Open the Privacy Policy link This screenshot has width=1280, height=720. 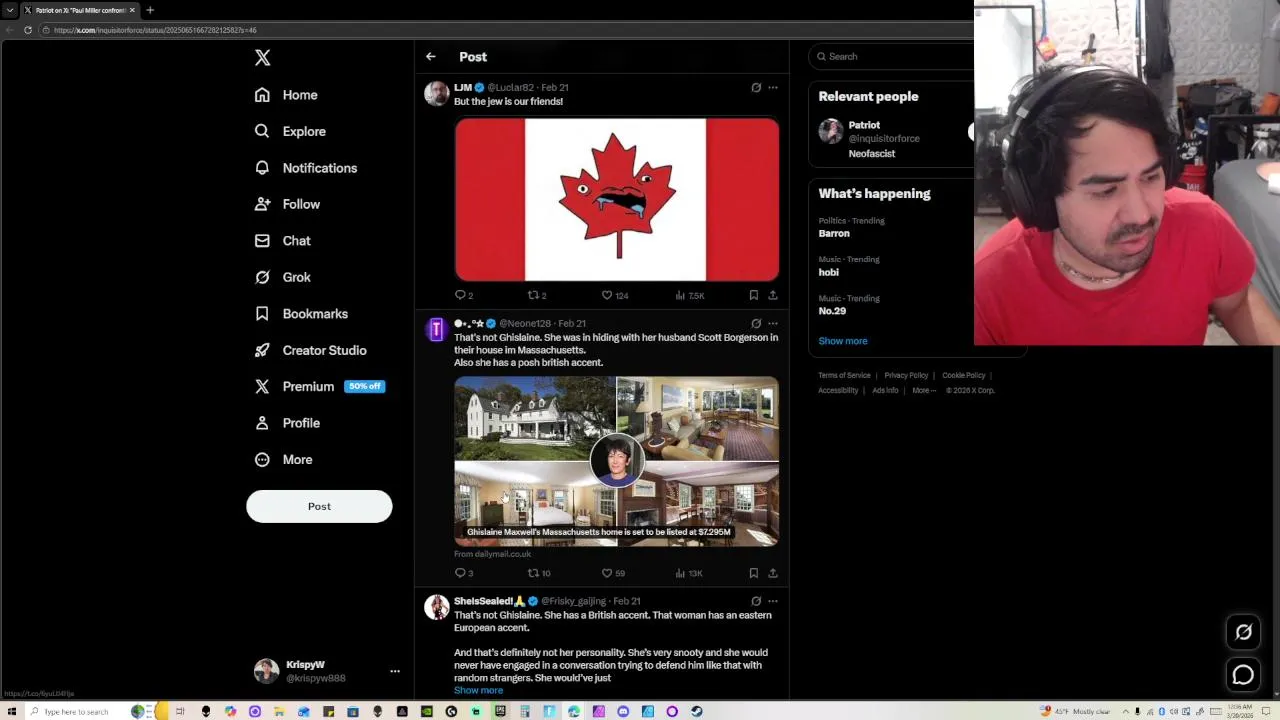(x=906, y=375)
